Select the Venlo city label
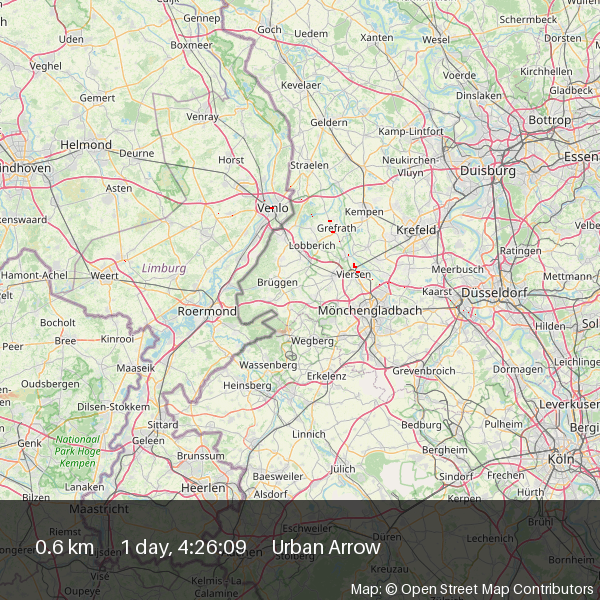The width and height of the screenshot is (600, 600). pos(273,208)
